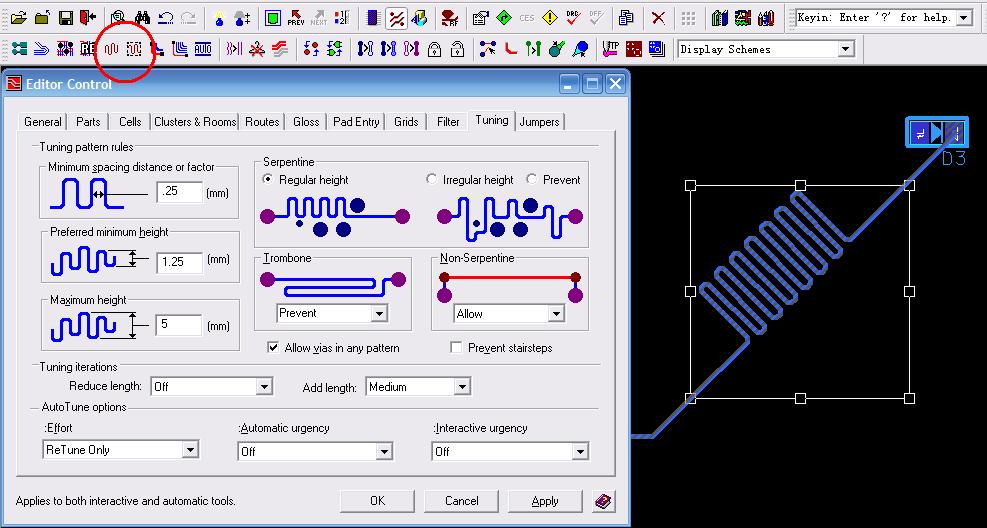The height and width of the screenshot is (528, 987).
Task: Click the red X delete icon
Action: [658, 18]
